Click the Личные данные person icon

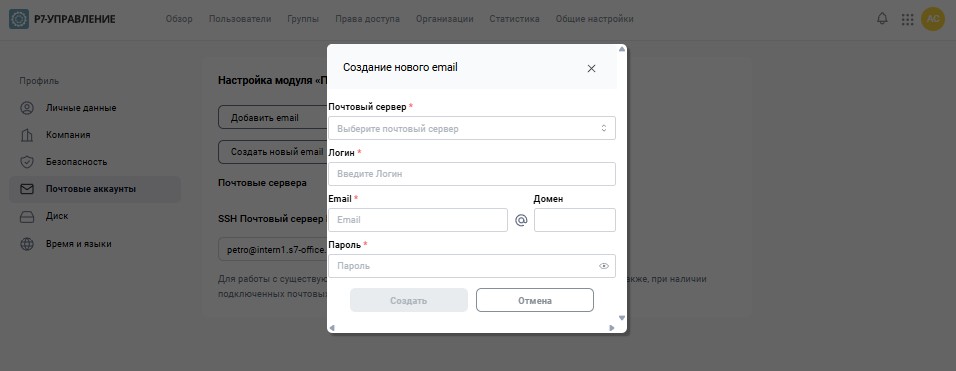27,108
